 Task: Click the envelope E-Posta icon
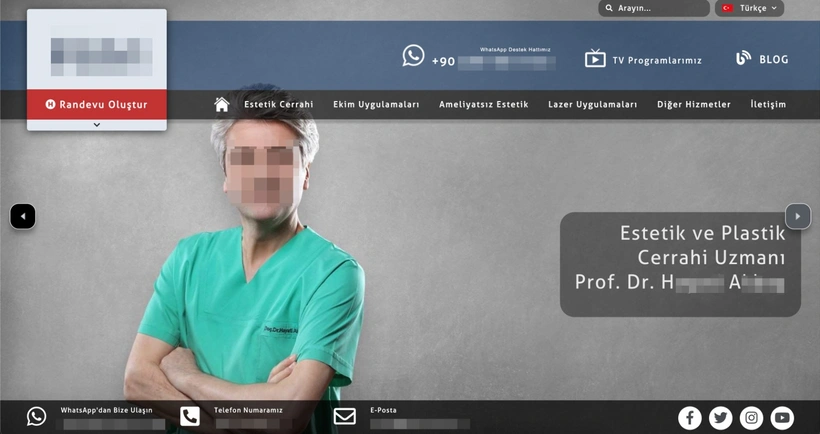coord(344,416)
